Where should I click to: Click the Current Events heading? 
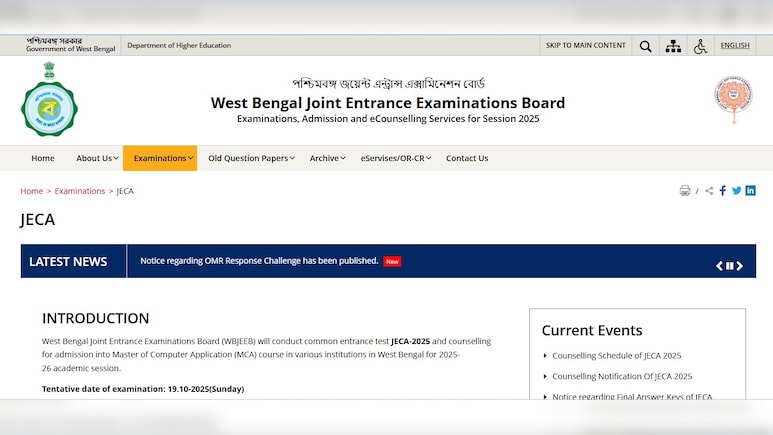pyautogui.click(x=592, y=330)
